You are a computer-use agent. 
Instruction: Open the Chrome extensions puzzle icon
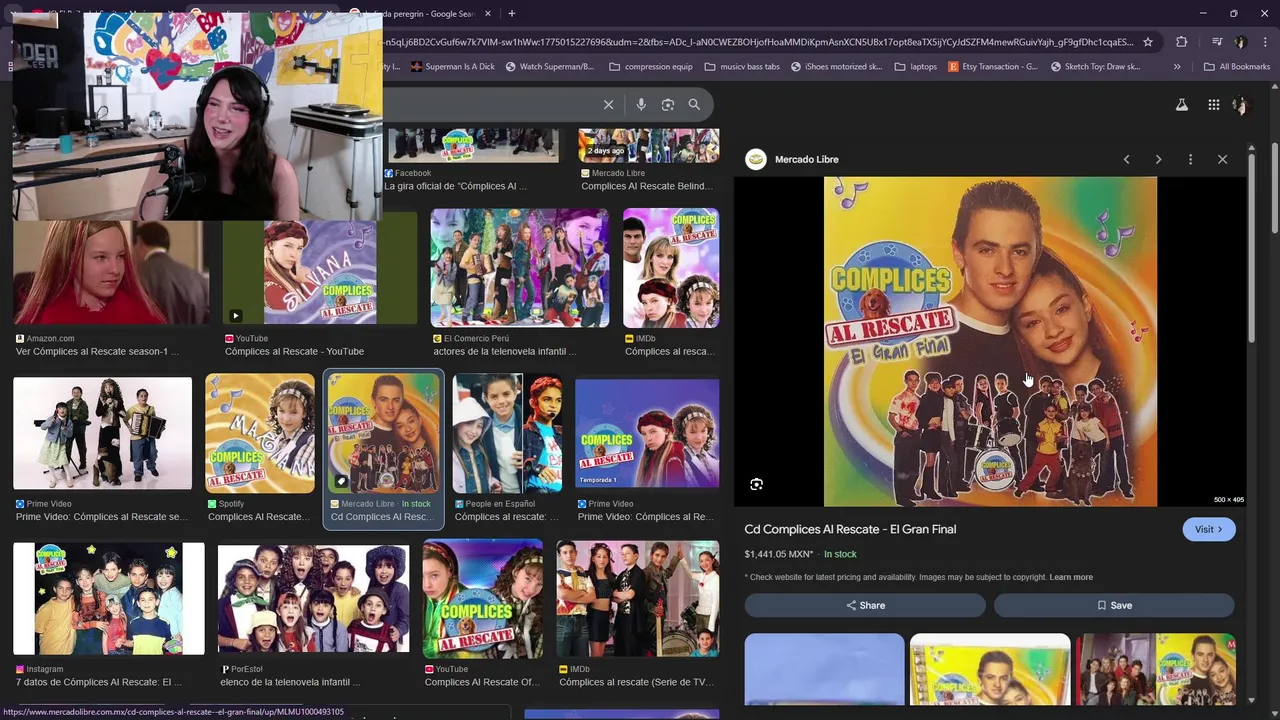1181,42
